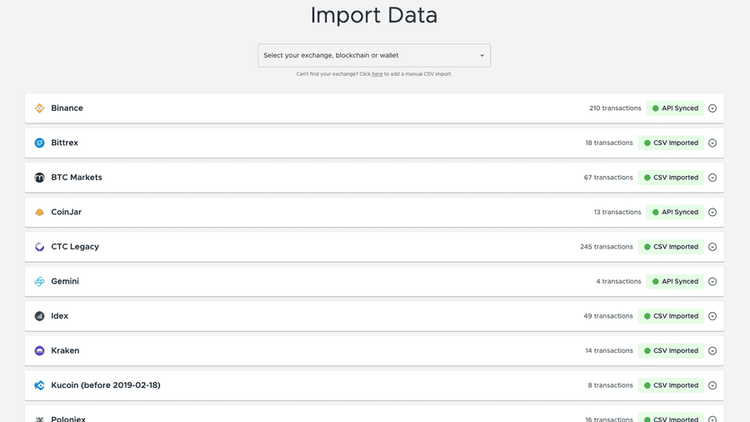Expand the Bittrex row with circled arrow
Image resolution: width=750 pixels, height=422 pixels.
(x=713, y=143)
